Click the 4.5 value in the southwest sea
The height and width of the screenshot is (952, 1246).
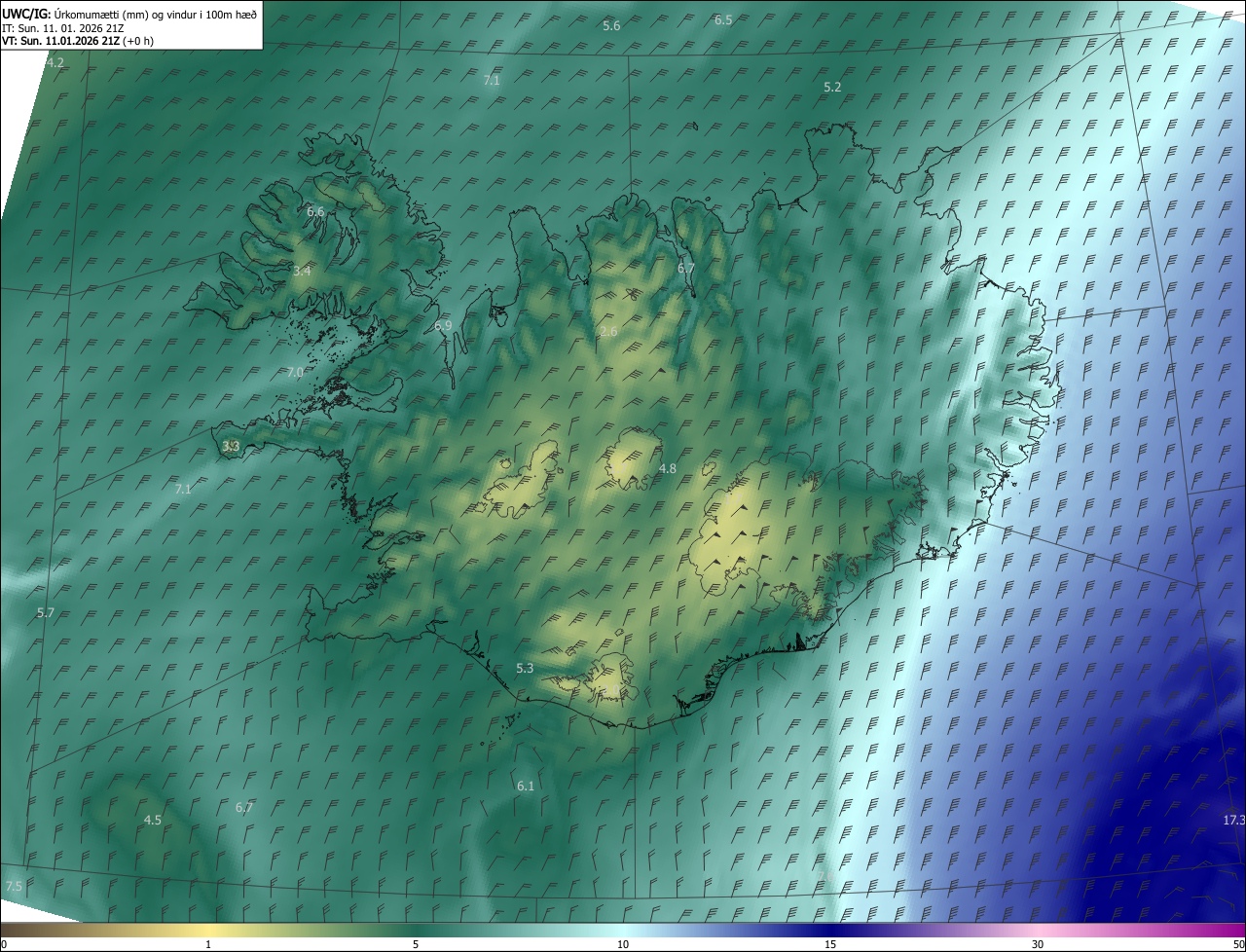click(x=153, y=821)
